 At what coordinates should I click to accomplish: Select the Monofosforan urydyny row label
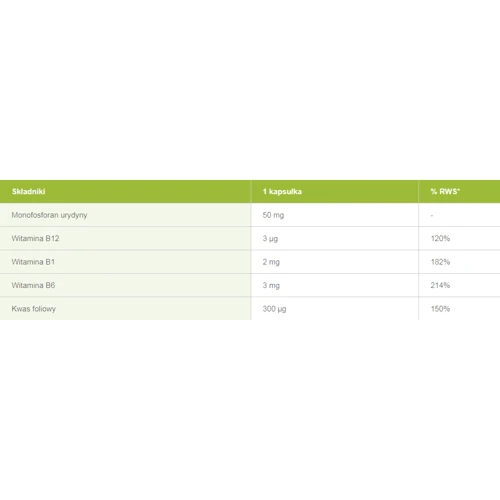coord(49,215)
